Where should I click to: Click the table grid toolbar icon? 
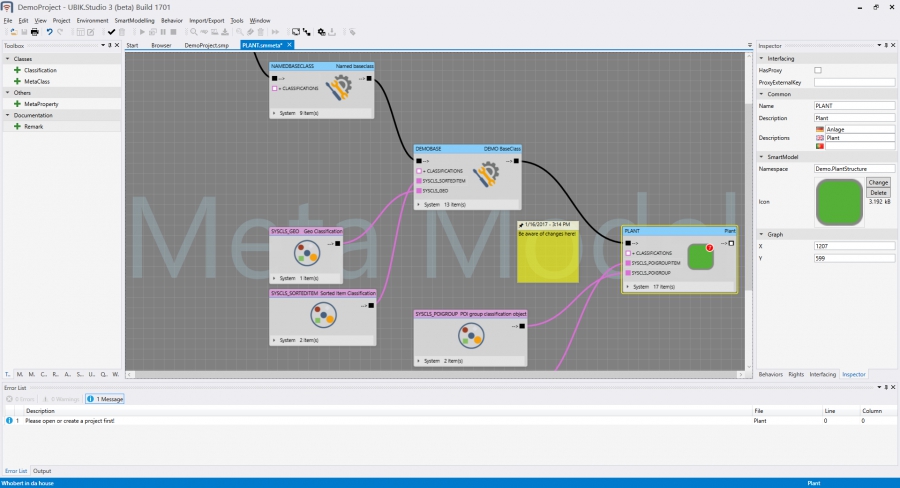pos(81,32)
